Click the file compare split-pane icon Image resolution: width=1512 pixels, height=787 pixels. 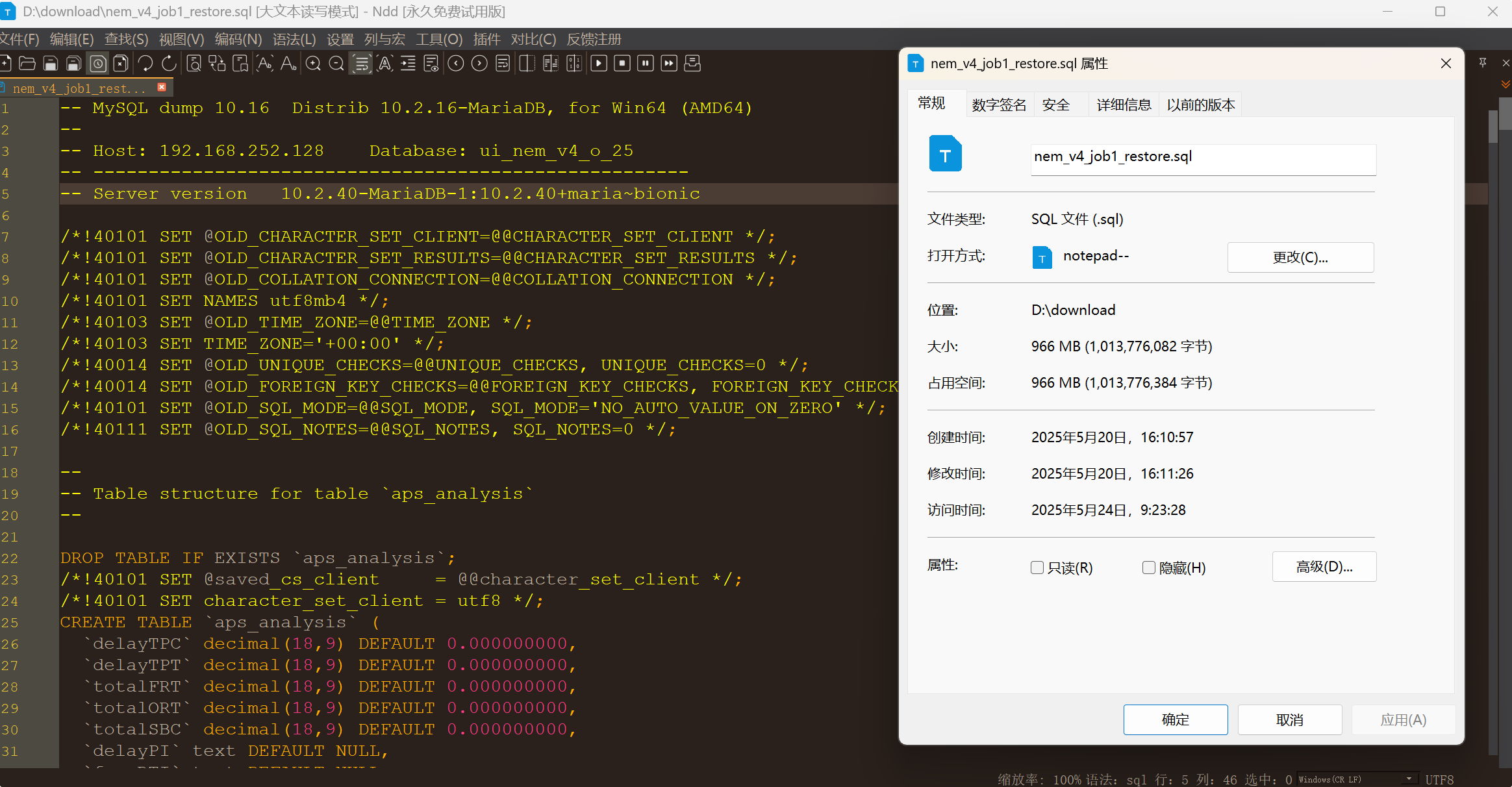(x=527, y=63)
